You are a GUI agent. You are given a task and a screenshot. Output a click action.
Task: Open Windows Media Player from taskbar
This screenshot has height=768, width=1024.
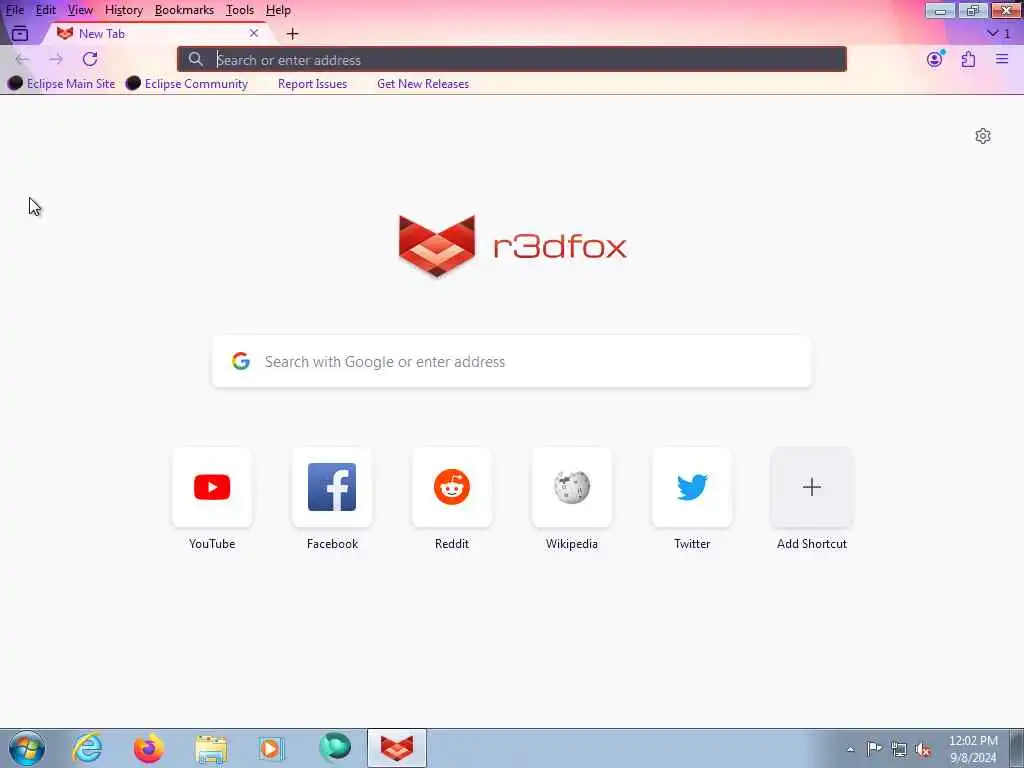271,748
